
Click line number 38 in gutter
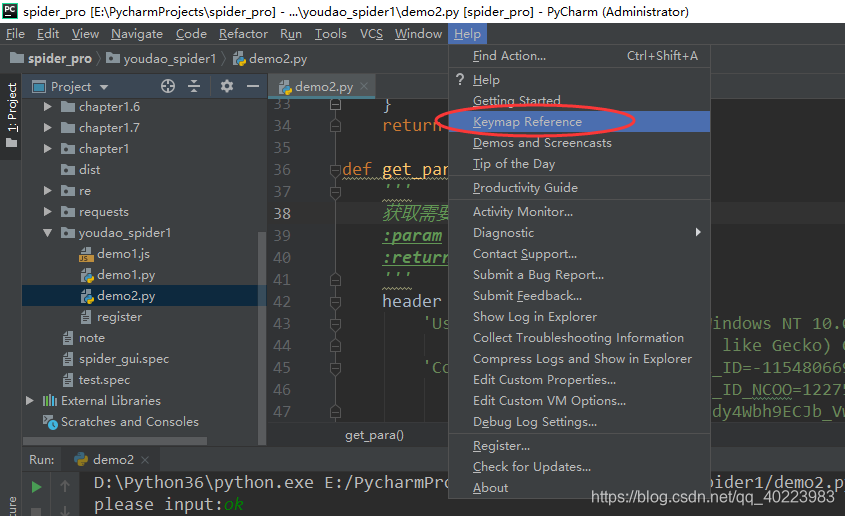pyautogui.click(x=282, y=214)
